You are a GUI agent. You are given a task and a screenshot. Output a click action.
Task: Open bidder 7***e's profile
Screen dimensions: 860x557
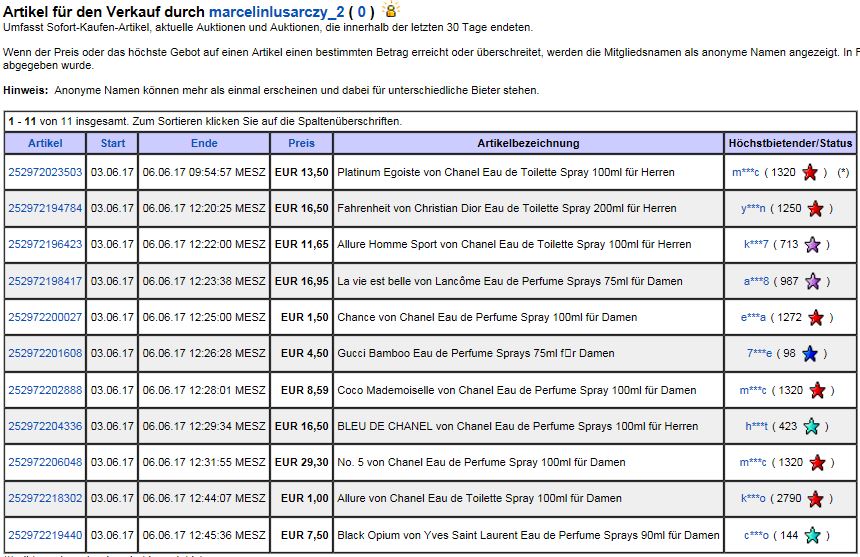click(x=759, y=354)
